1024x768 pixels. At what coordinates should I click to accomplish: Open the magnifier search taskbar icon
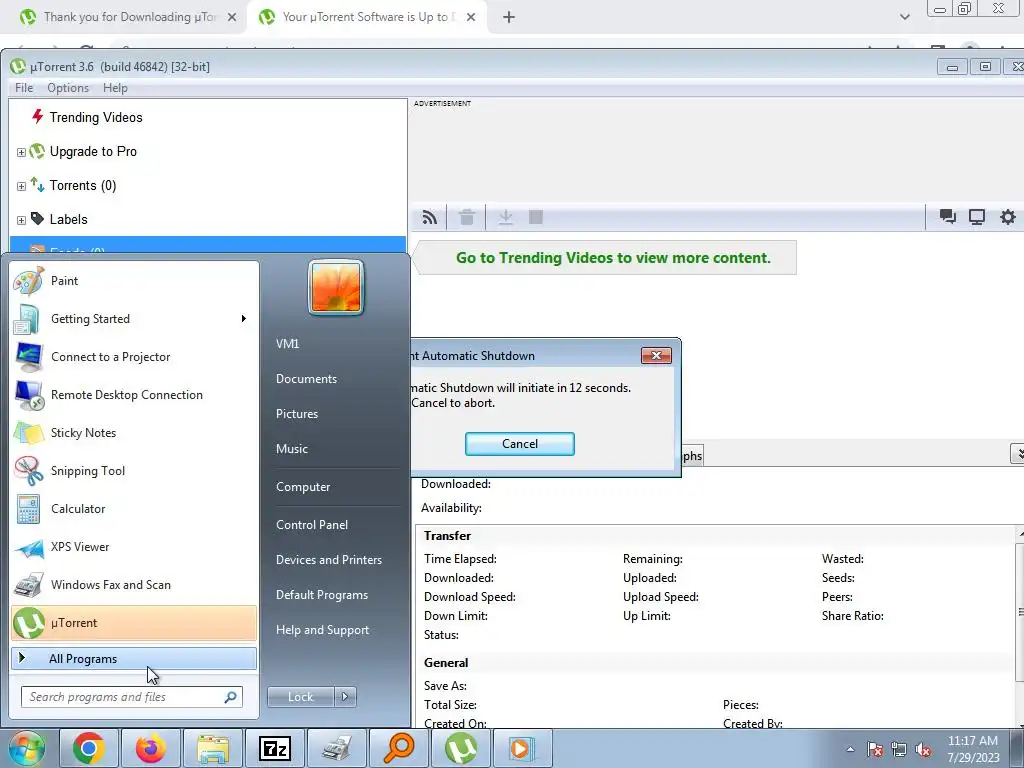[398, 748]
